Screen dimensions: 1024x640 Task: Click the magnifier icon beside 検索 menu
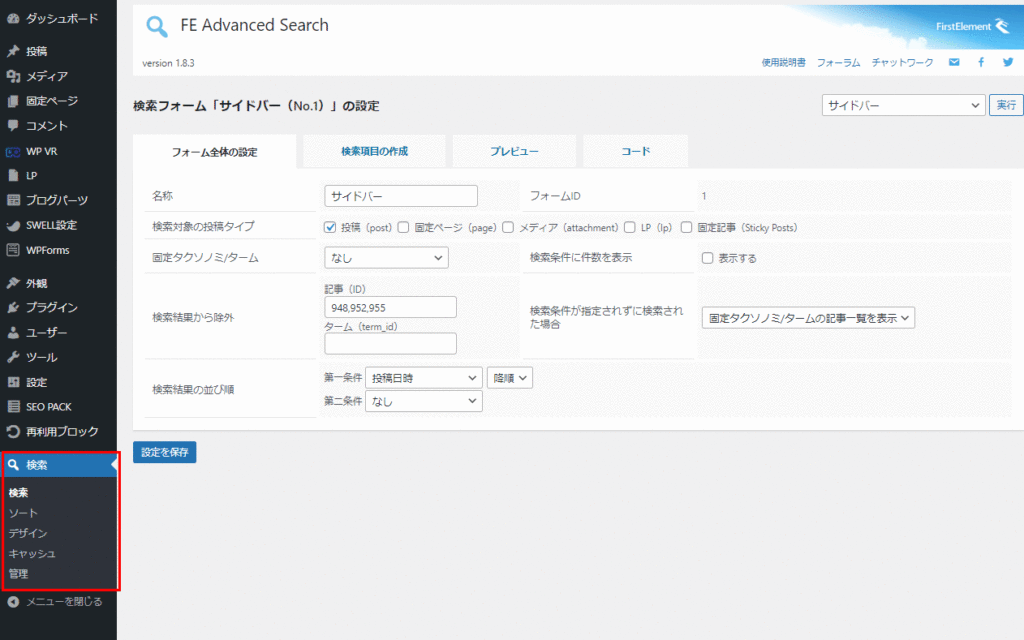click(x=13, y=465)
